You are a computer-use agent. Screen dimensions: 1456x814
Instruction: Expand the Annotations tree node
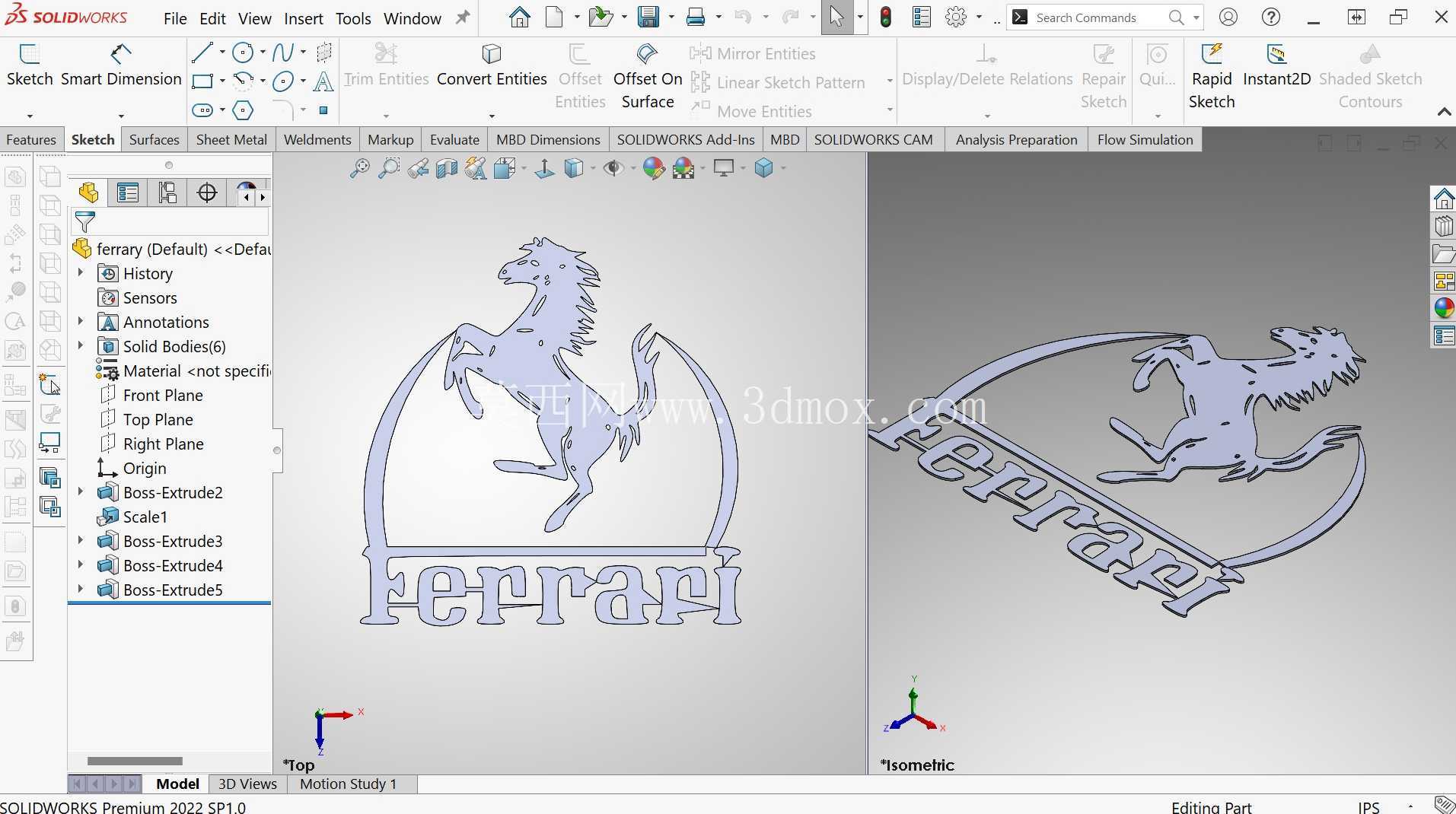click(x=81, y=321)
